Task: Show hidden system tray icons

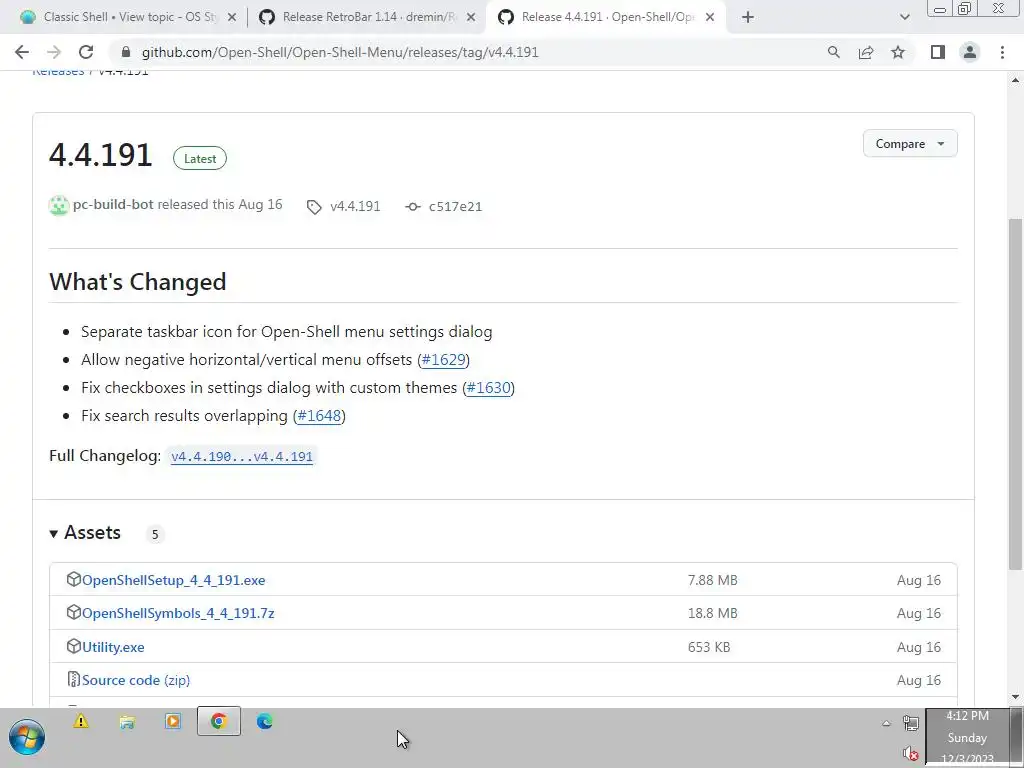Action: (886, 723)
